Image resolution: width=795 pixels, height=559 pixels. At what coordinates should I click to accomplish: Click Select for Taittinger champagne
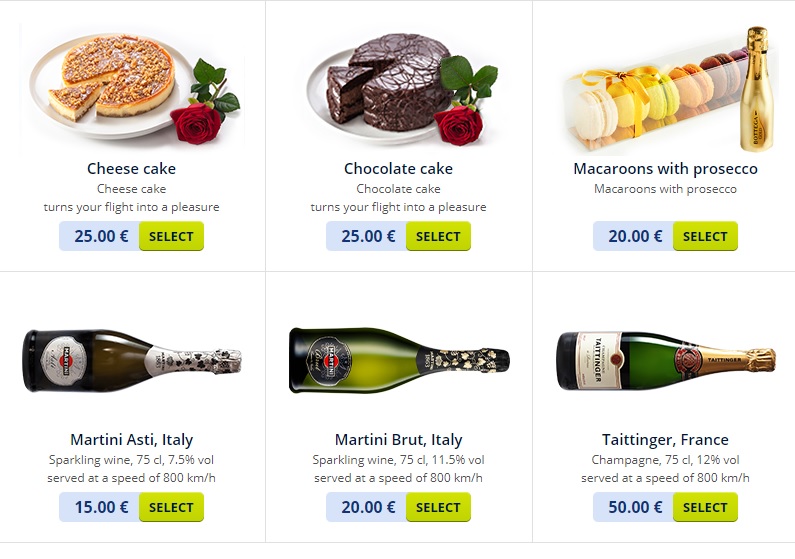click(705, 507)
